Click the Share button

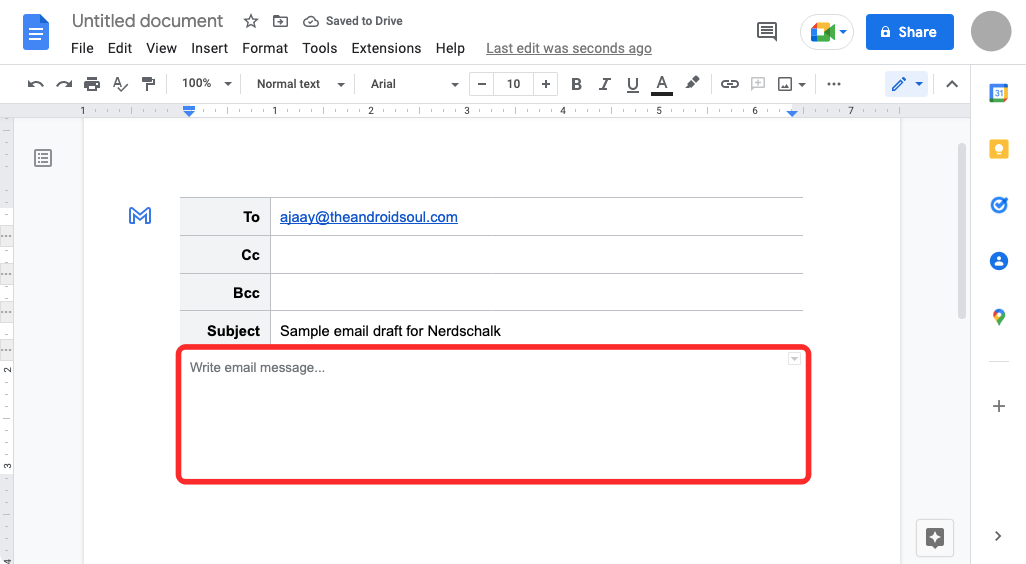click(x=910, y=32)
